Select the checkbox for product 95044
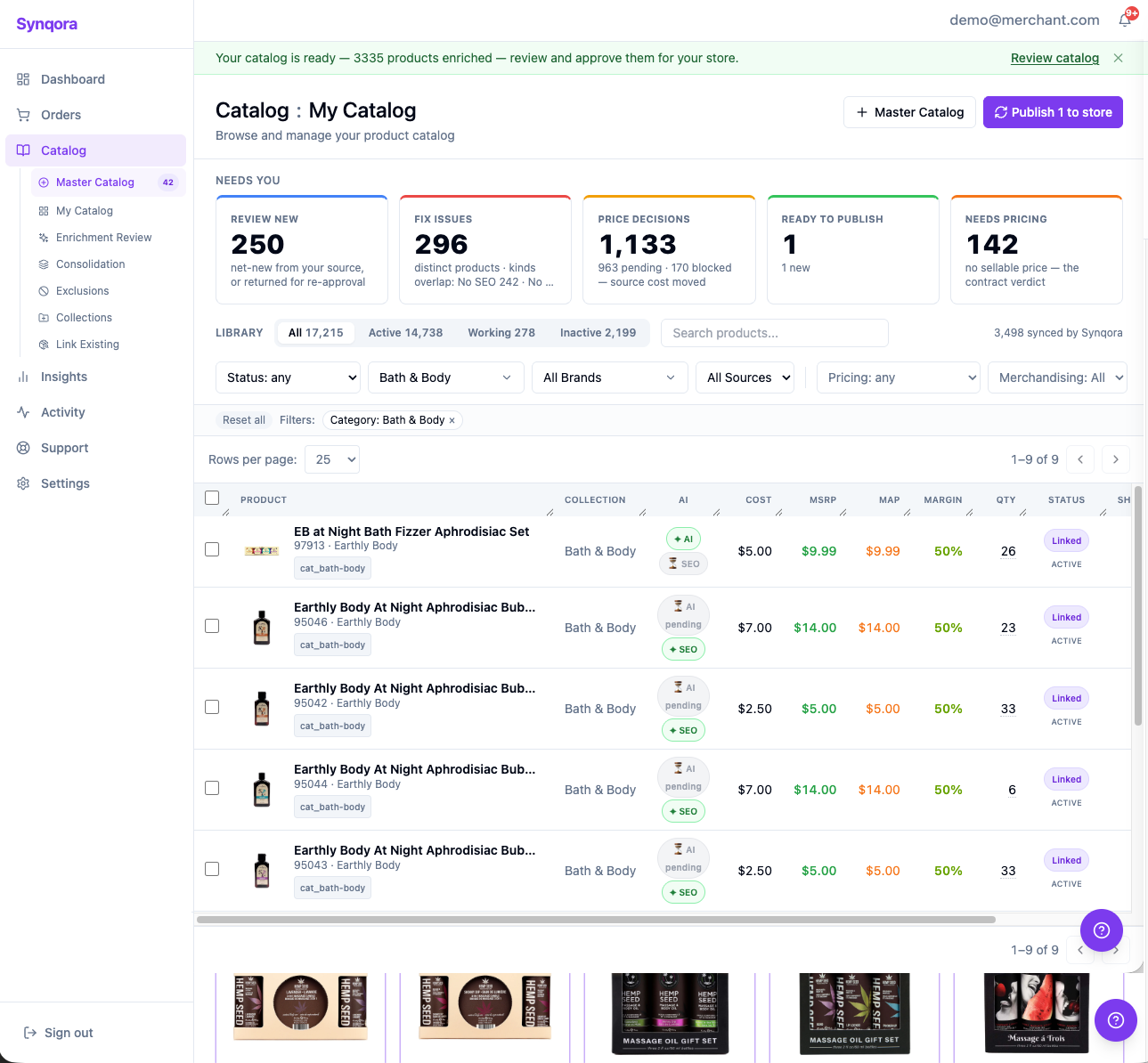This screenshot has width=1148, height=1063. [x=212, y=788]
